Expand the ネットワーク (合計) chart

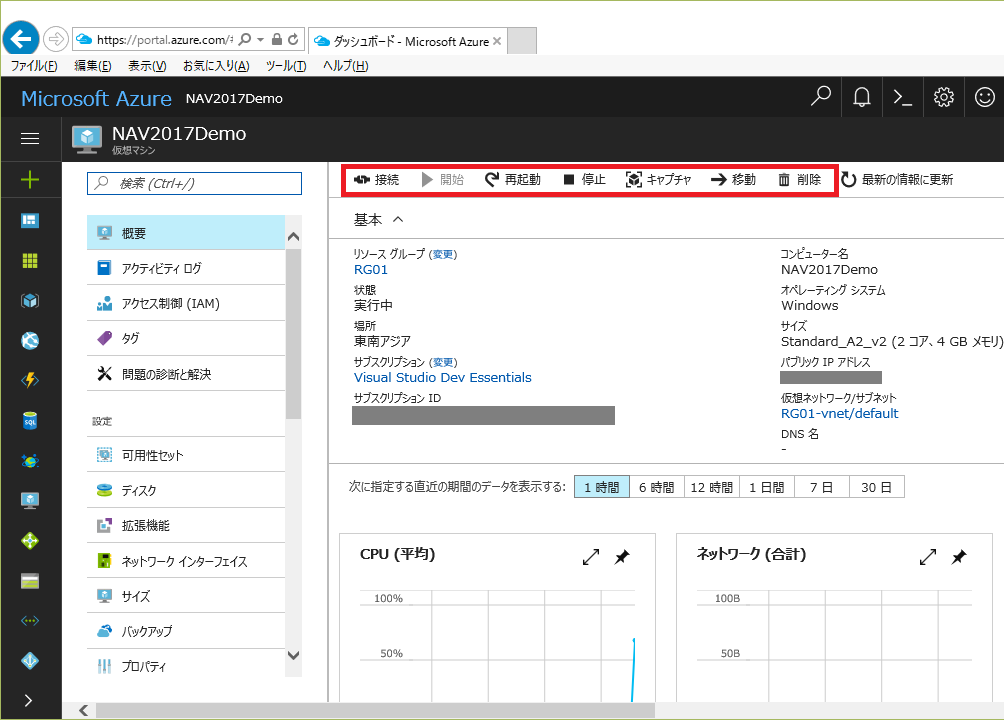(928, 557)
